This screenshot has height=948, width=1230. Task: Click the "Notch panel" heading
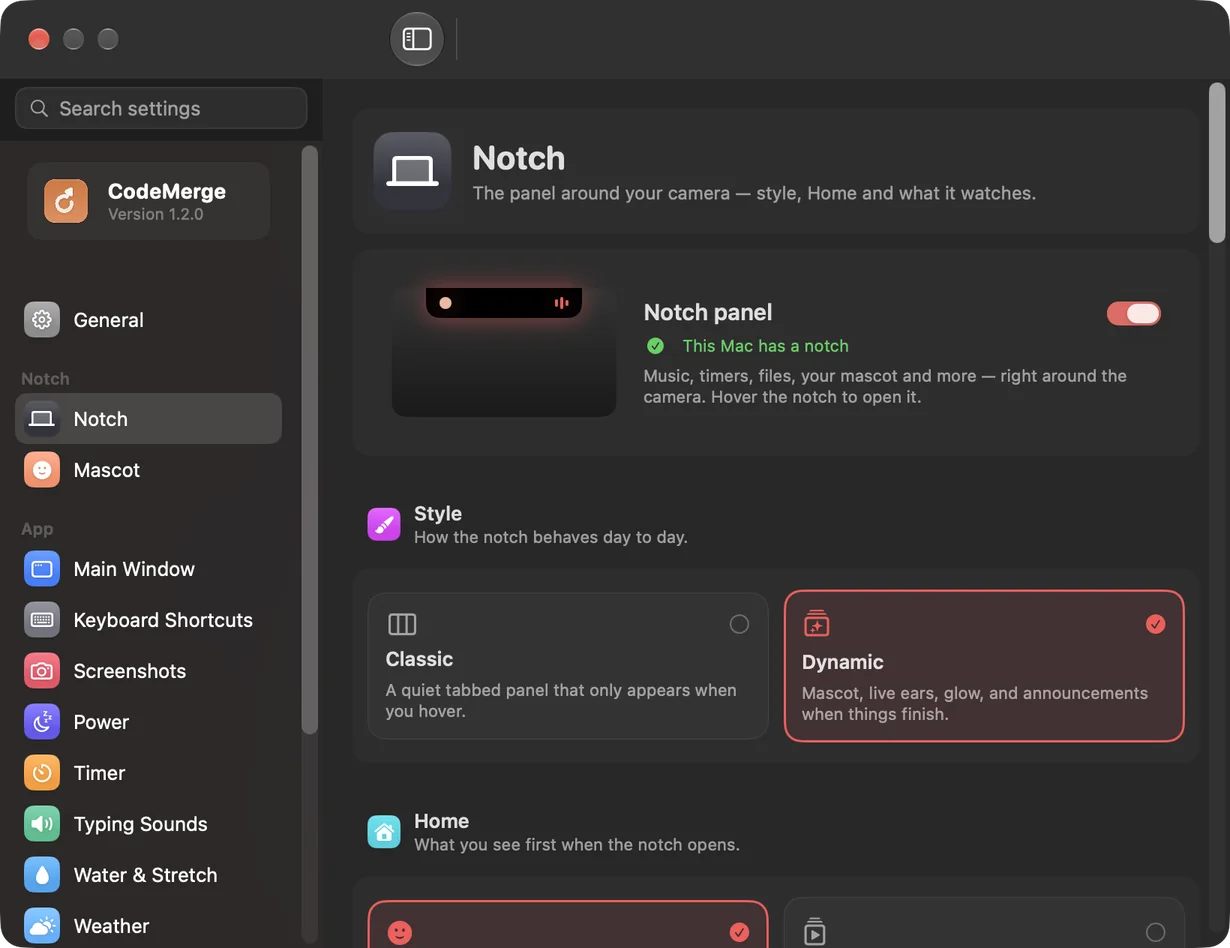tap(708, 313)
